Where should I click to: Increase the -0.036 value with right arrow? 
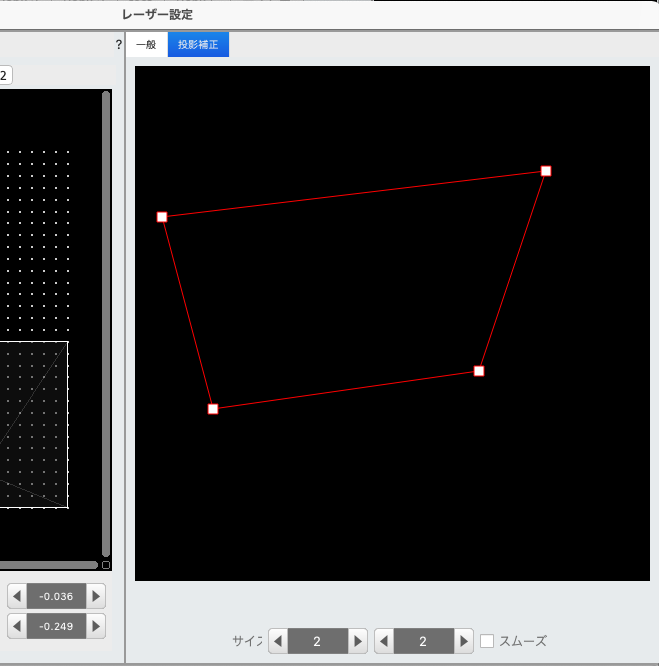(x=95, y=596)
